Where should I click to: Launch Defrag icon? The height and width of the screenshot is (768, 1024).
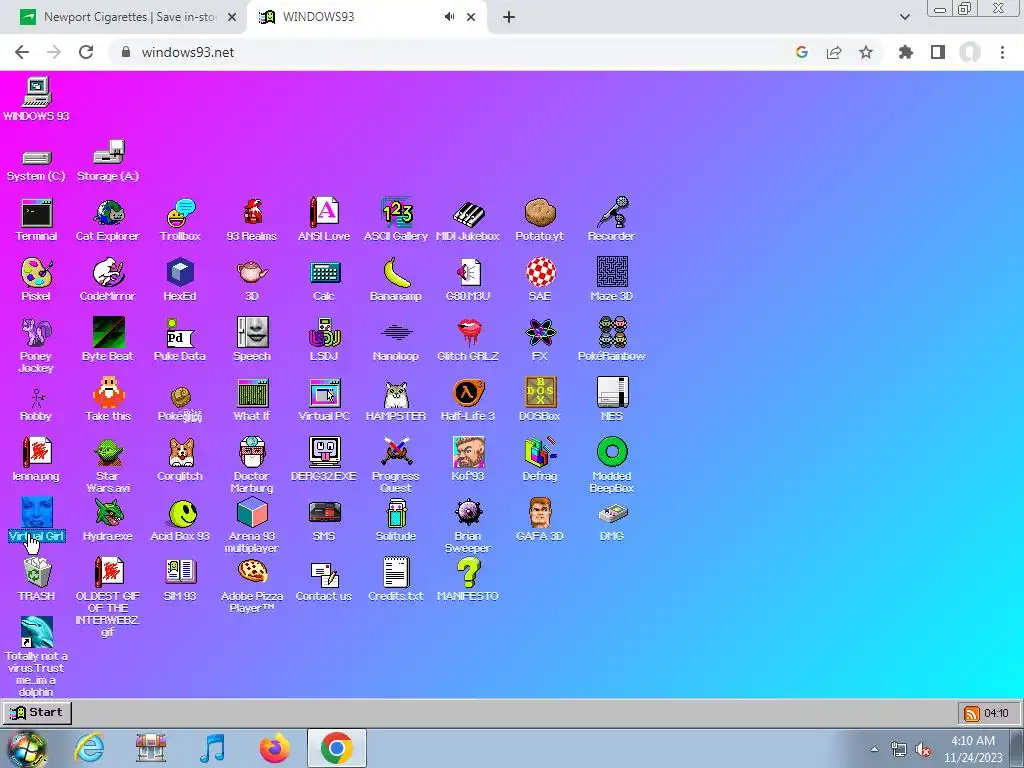pyautogui.click(x=539, y=460)
